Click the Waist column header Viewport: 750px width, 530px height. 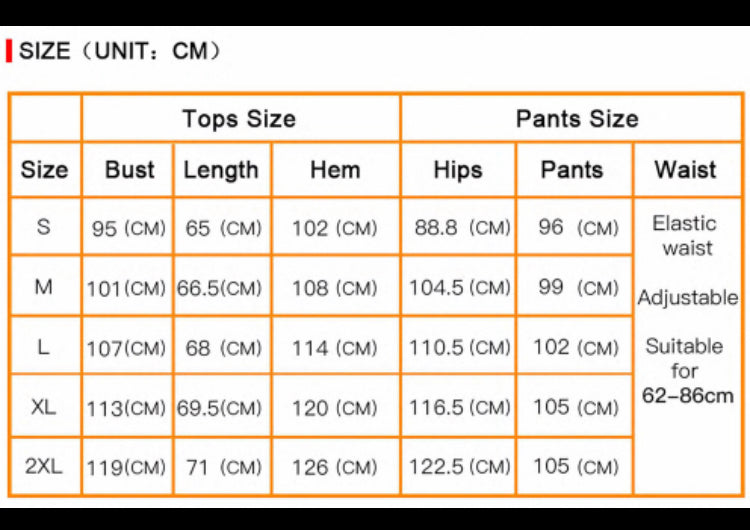click(685, 170)
